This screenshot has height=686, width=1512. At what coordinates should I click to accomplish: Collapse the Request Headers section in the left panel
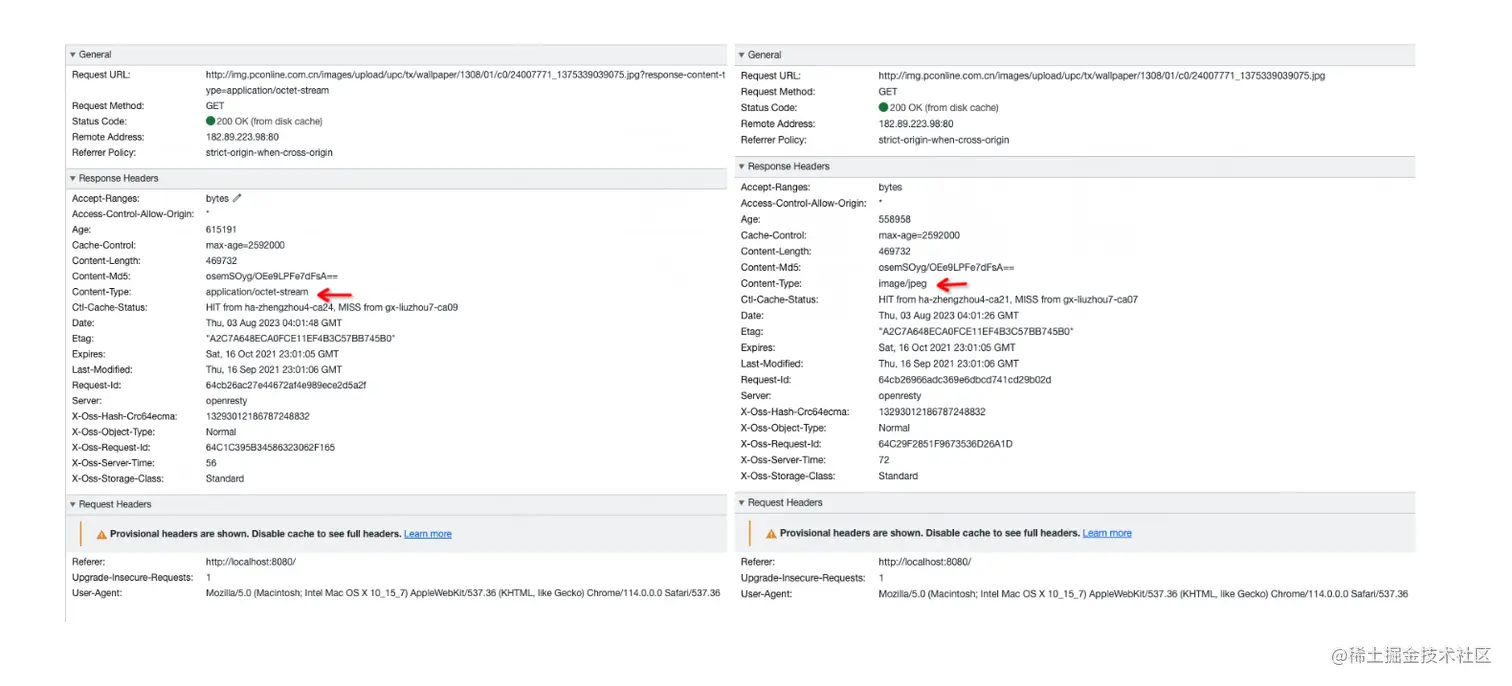73,504
